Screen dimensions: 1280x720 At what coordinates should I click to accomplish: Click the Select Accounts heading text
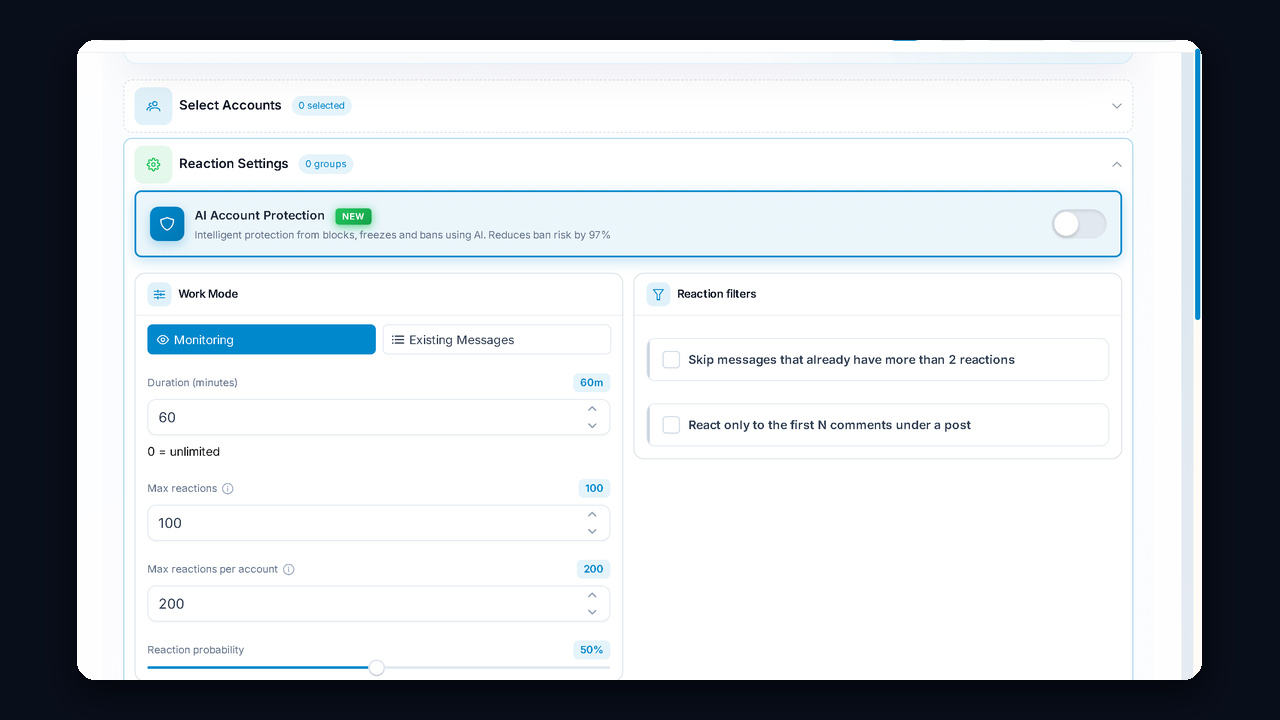(x=230, y=105)
